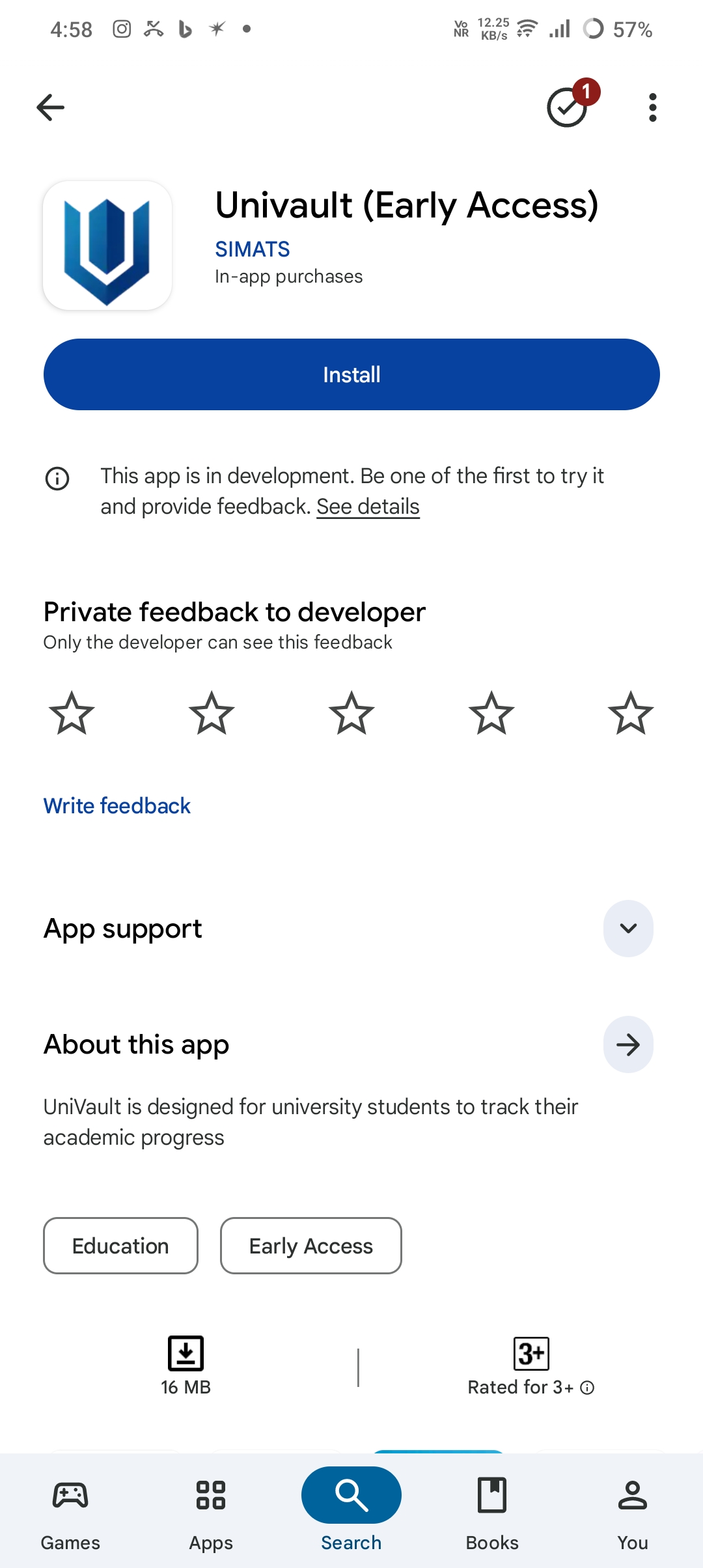Expand the App support section

click(x=628, y=929)
